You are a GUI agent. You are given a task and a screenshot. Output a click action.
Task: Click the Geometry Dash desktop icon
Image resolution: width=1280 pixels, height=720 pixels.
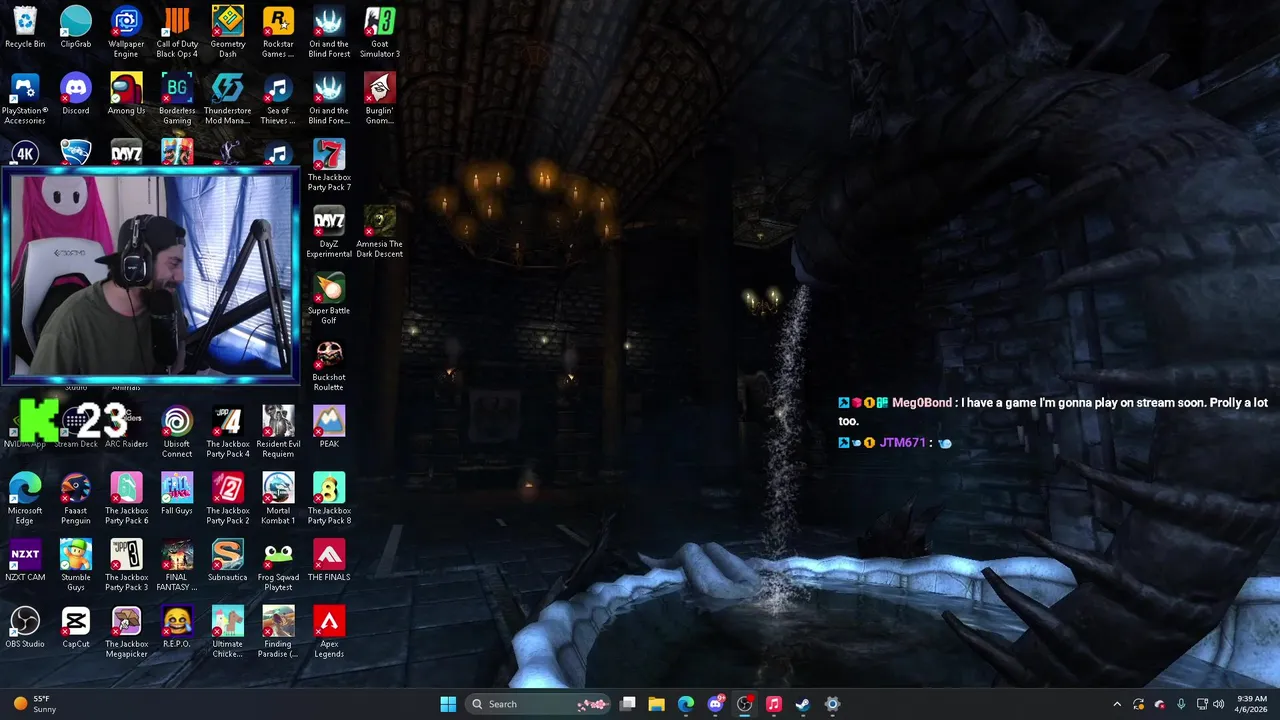(228, 32)
